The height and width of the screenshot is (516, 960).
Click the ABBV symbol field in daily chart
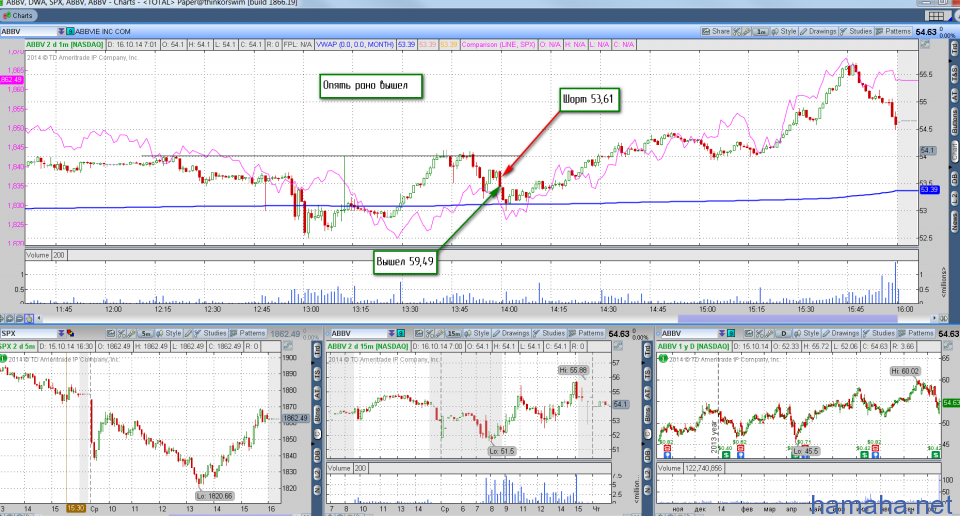690,334
